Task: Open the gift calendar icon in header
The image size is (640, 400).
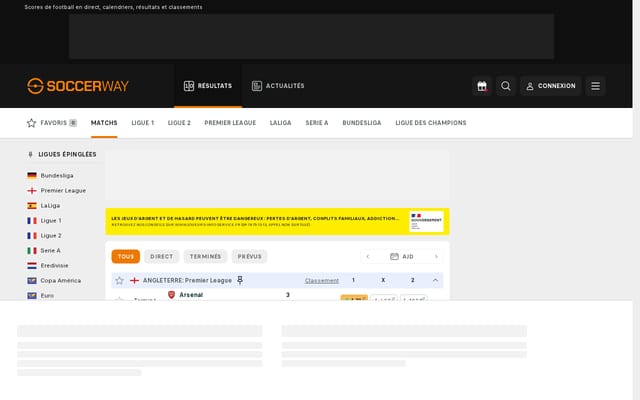Action: [482, 86]
